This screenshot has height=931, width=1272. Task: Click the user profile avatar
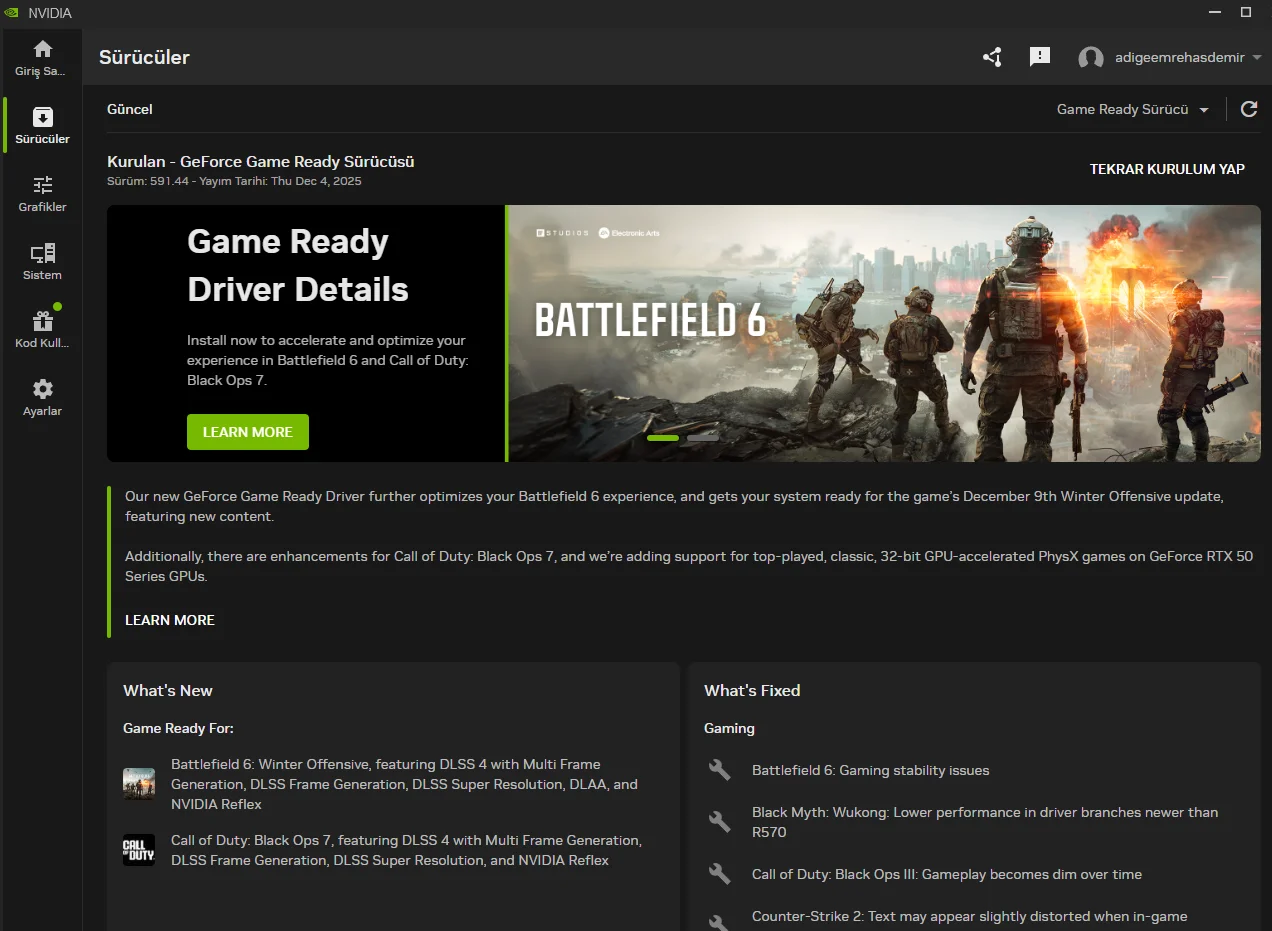pyautogui.click(x=1091, y=58)
